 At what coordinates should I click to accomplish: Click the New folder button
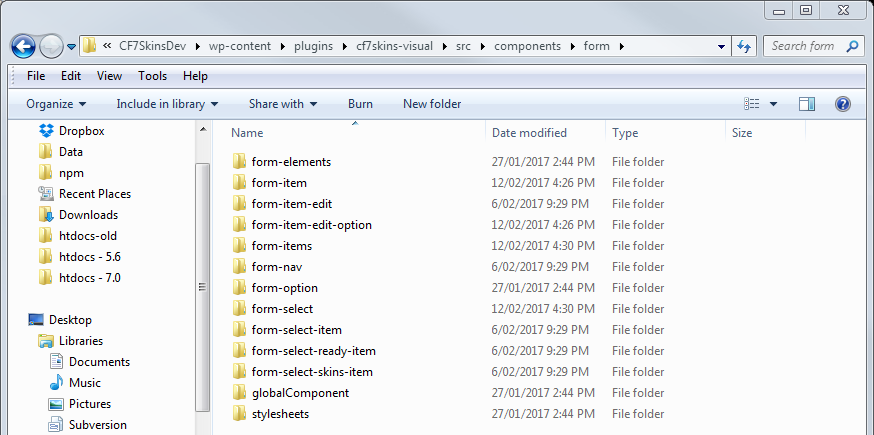coord(432,104)
